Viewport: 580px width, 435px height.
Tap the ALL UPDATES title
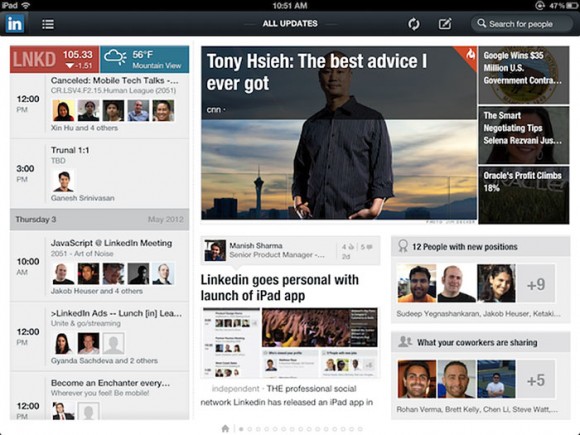pos(290,24)
